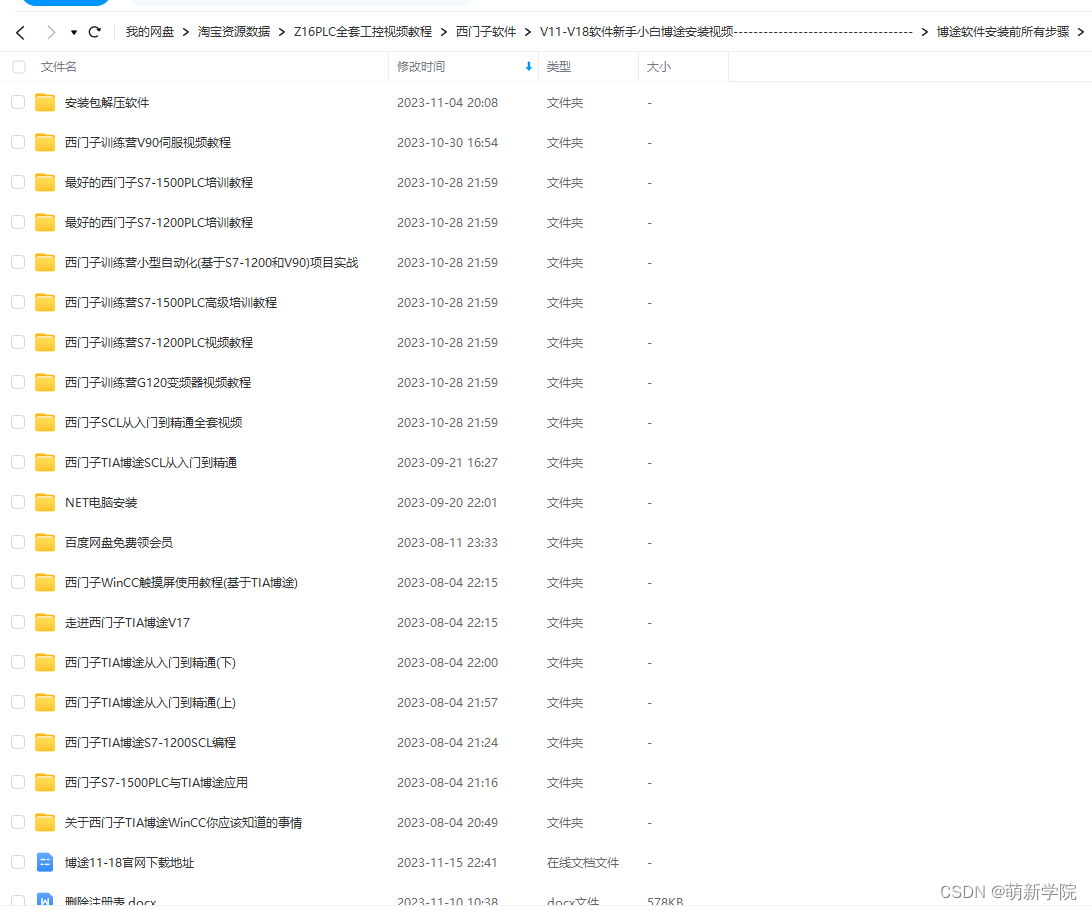The image size is (1092, 910).
Task: Click online document icon of 博途11-18官网下载地址
Action: pyautogui.click(x=45, y=863)
